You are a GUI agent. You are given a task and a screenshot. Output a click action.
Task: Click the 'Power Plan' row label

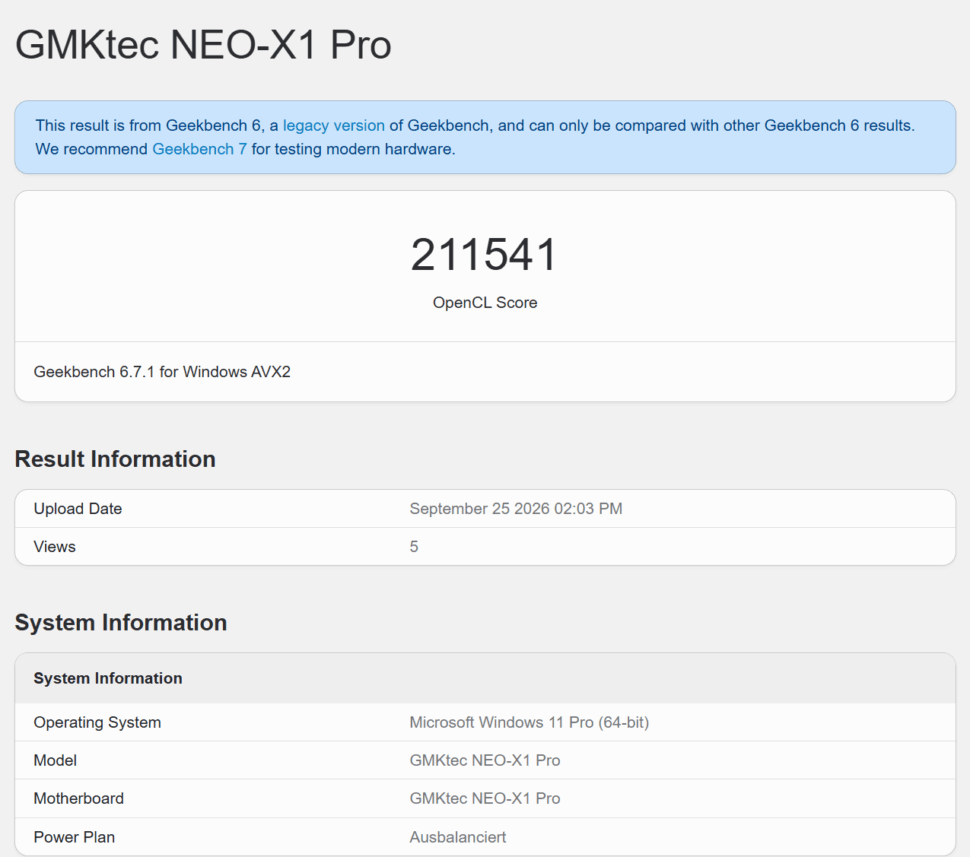[74, 837]
